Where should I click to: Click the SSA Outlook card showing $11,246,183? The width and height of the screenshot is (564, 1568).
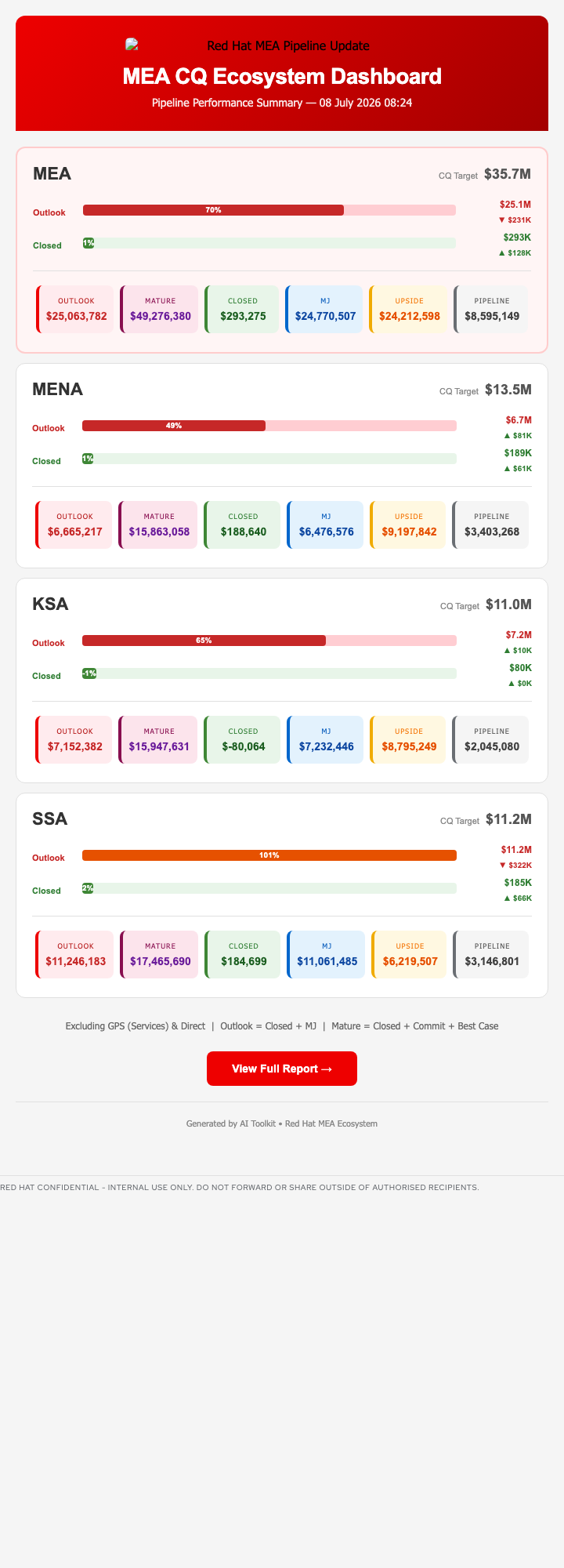(x=74, y=955)
